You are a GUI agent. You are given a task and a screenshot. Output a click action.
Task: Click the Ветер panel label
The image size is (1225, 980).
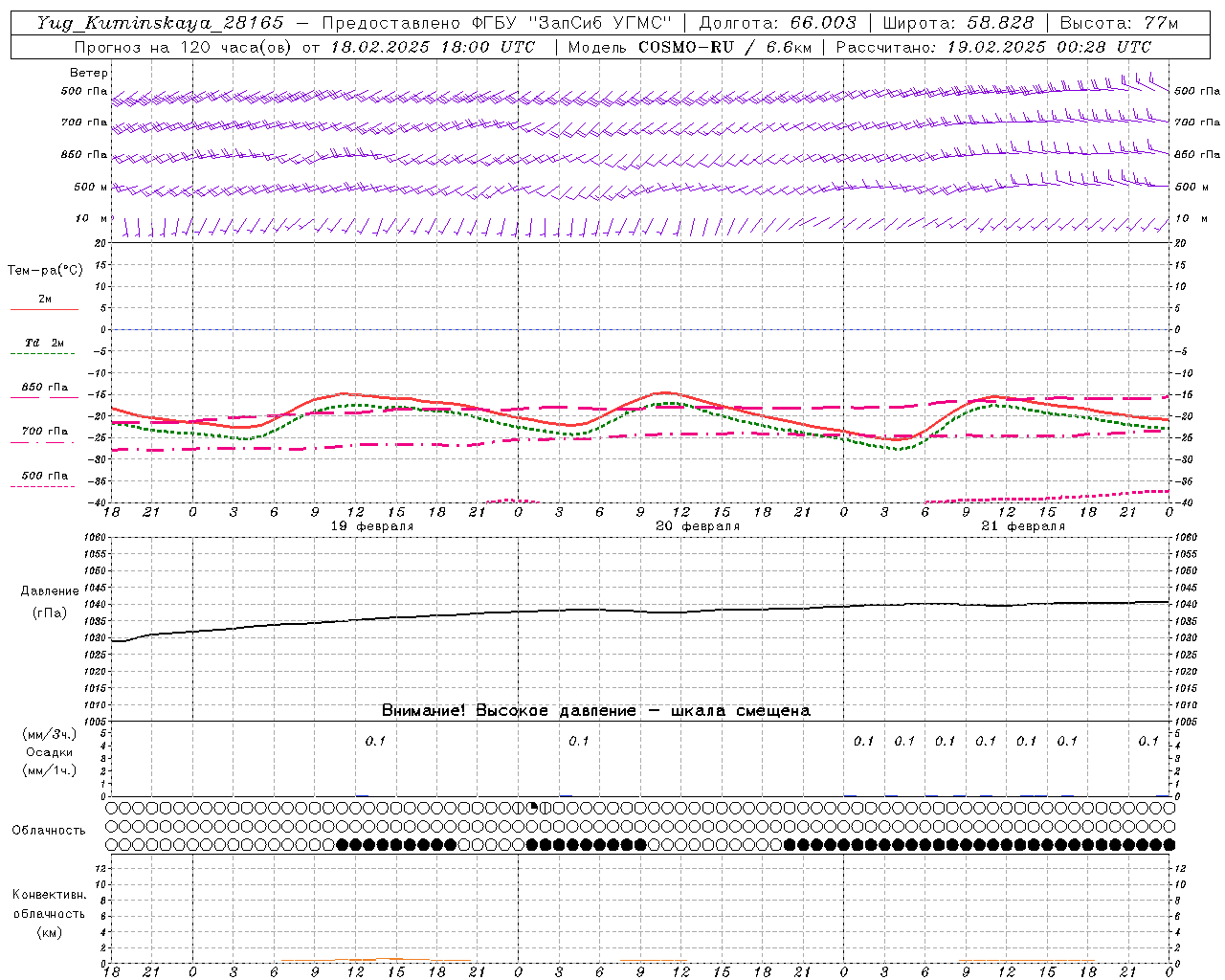click(89, 73)
